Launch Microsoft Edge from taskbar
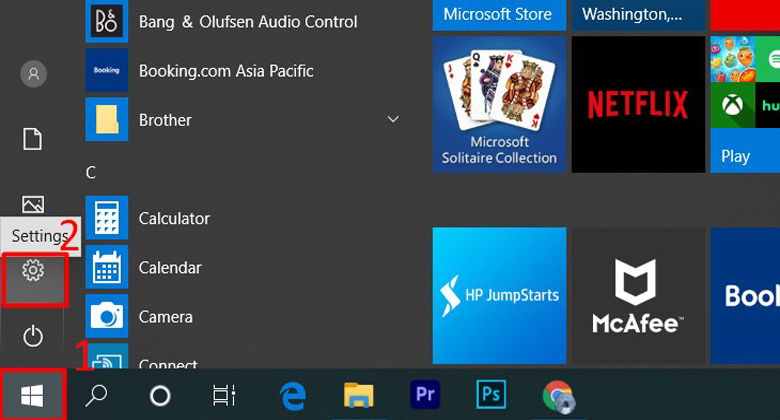The width and height of the screenshot is (780, 420). tap(293, 395)
